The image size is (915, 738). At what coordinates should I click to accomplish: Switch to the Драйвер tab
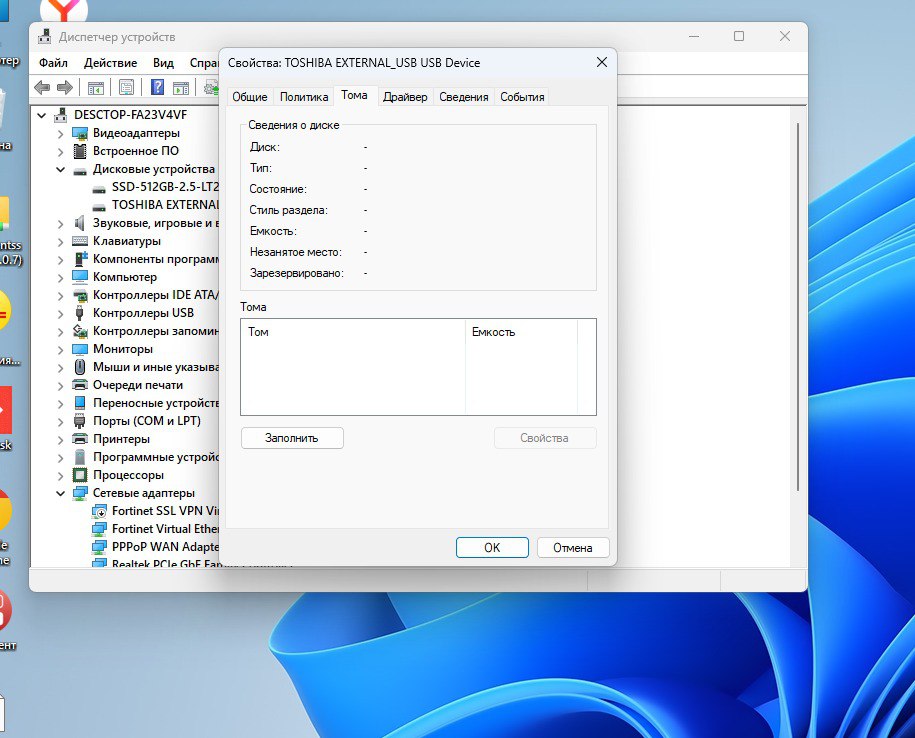(x=404, y=97)
